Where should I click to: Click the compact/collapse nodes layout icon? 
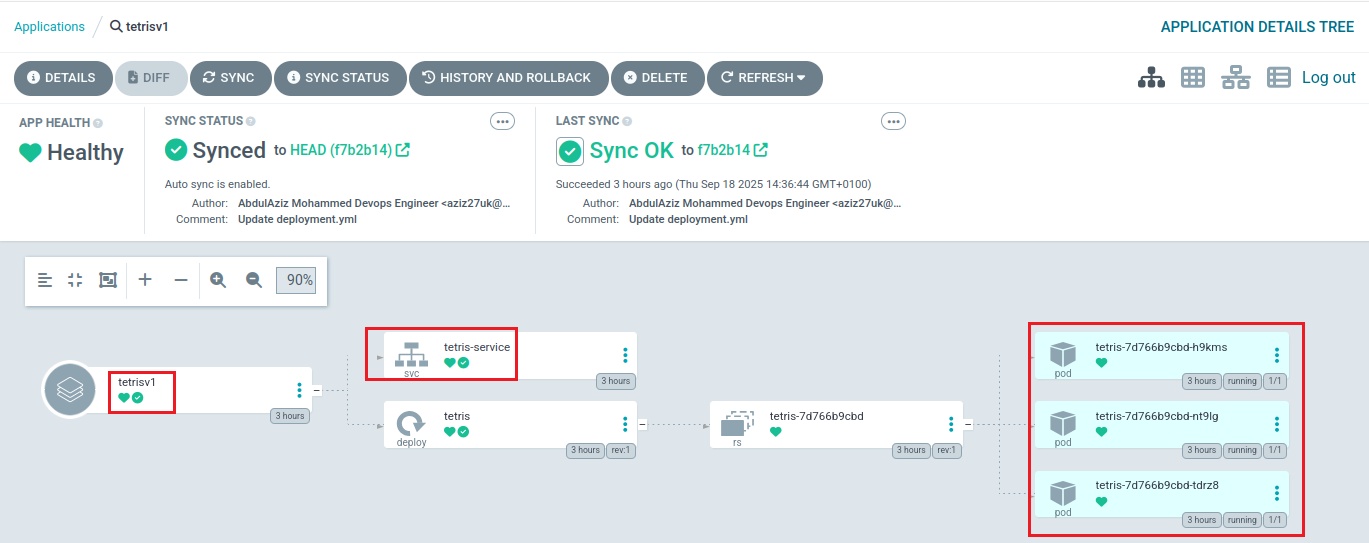pos(75,280)
